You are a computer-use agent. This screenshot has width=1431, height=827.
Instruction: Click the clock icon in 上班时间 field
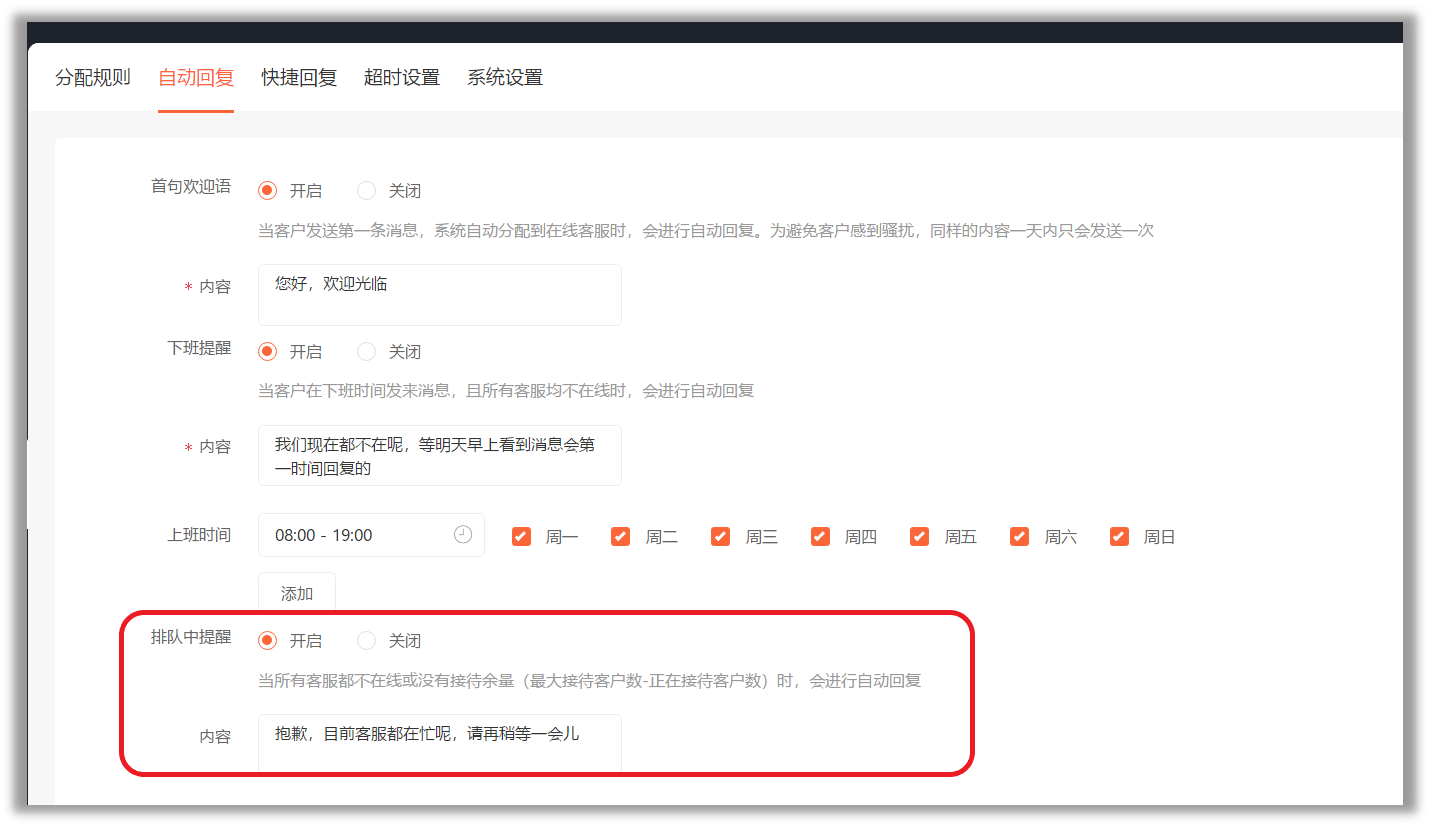462,535
